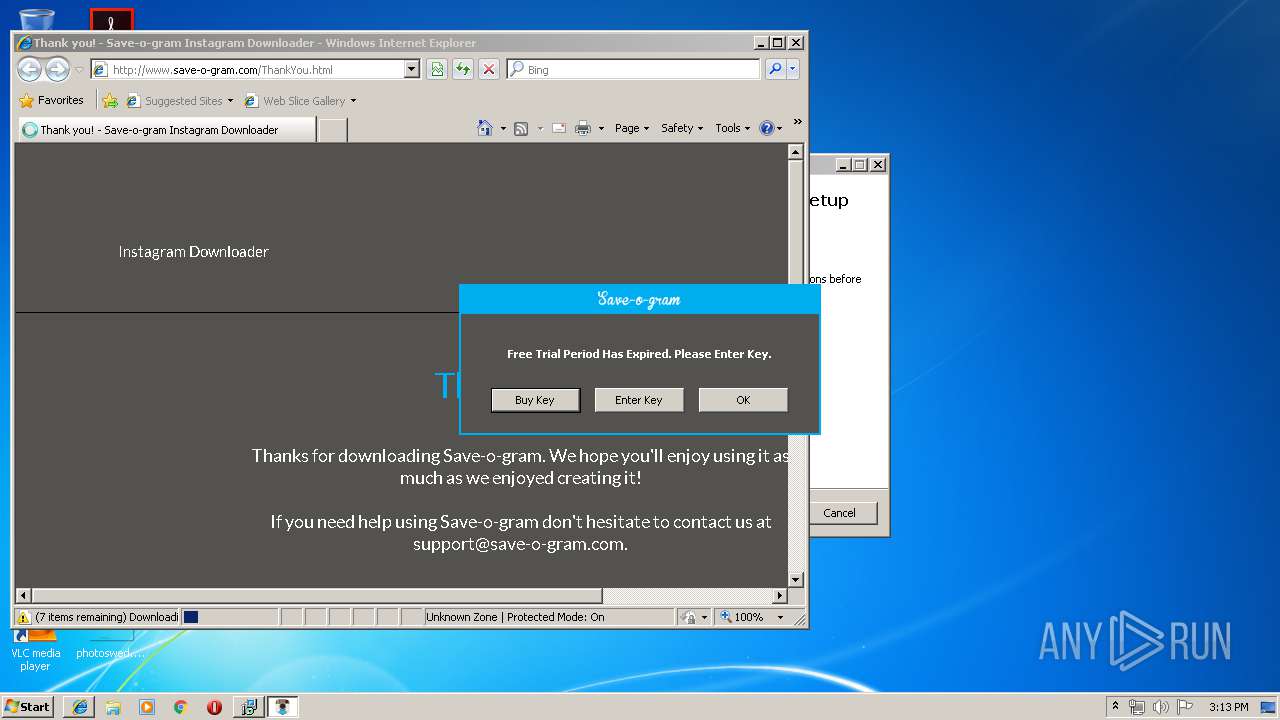Open the Safety menu
This screenshot has height=720, width=1280.
pyautogui.click(x=682, y=128)
